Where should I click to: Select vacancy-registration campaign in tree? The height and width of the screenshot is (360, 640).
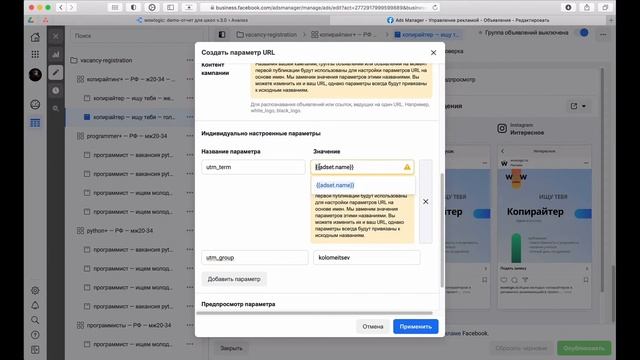106,60
